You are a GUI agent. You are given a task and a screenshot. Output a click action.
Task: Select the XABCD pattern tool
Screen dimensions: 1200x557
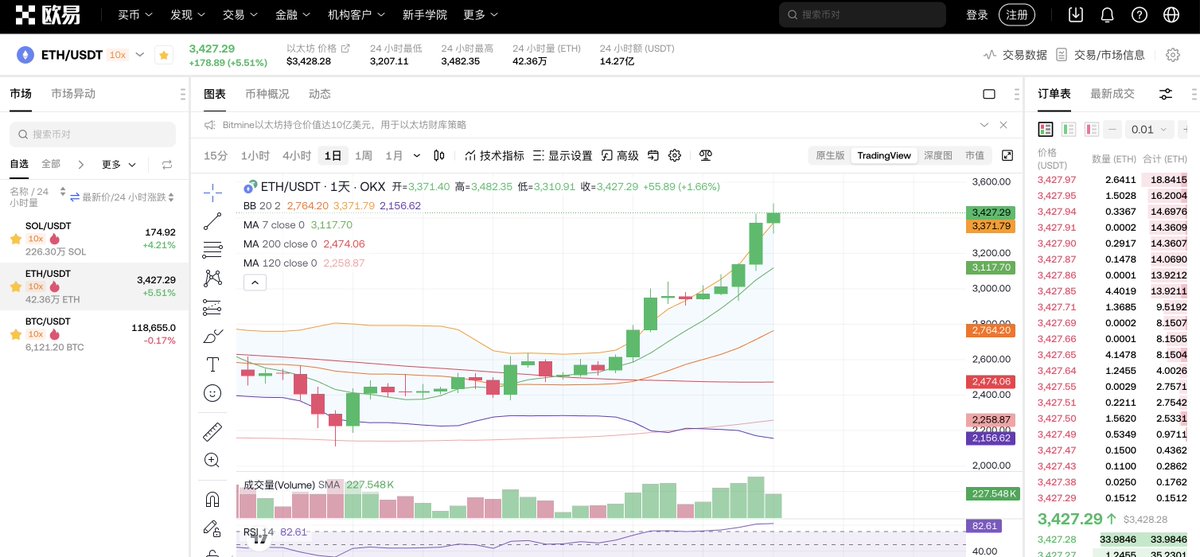pos(212,278)
